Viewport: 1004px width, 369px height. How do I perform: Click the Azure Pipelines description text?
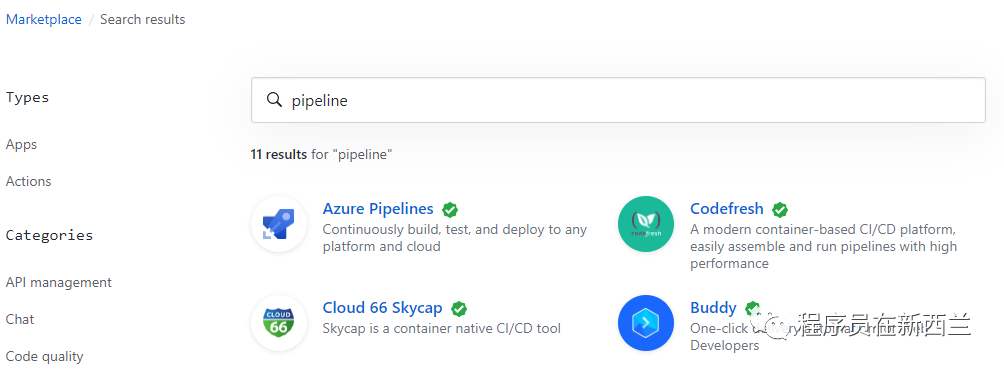pos(455,238)
